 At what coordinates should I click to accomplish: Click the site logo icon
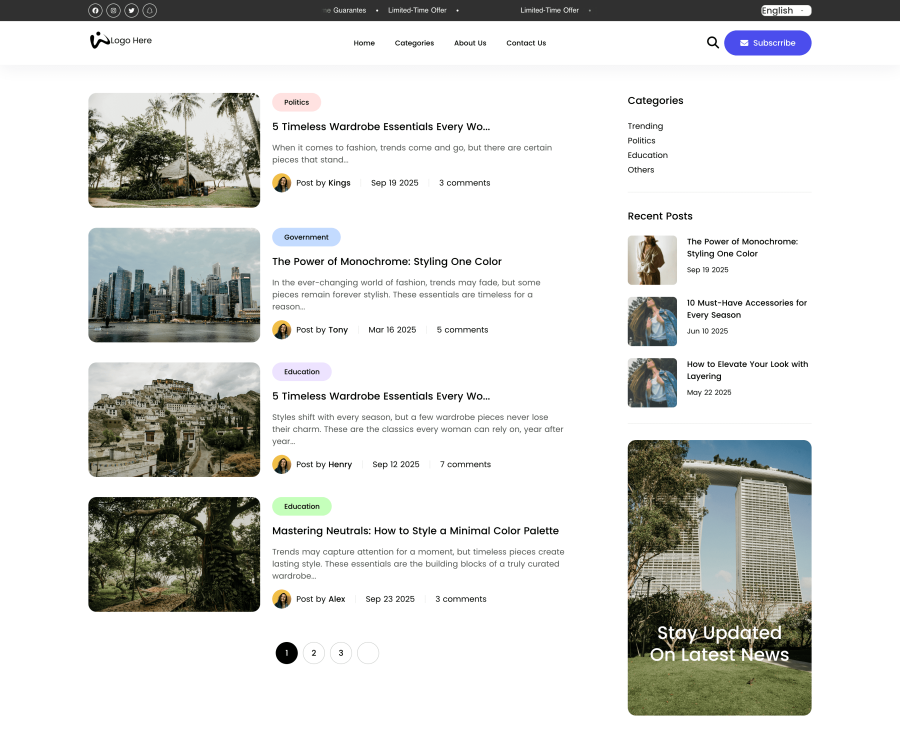pyautogui.click(x=98, y=41)
